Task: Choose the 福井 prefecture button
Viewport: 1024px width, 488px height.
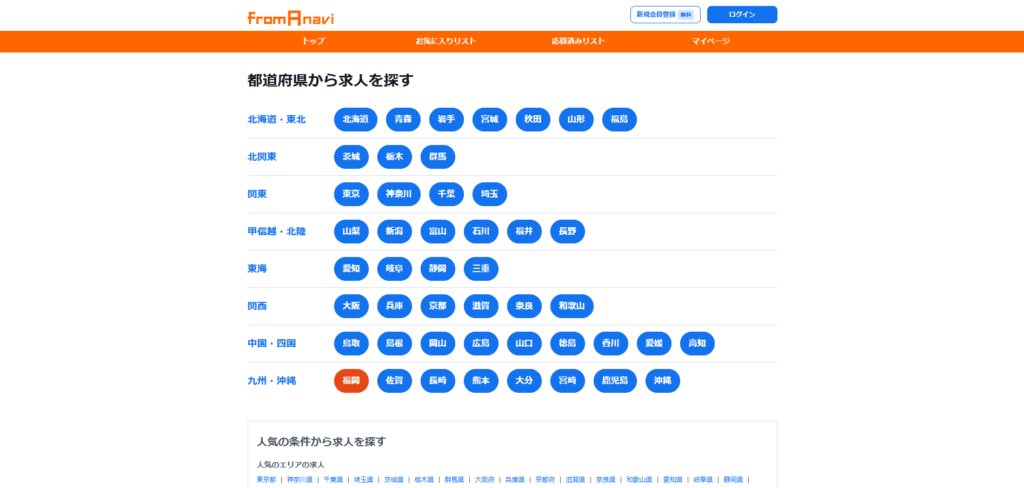Action: point(524,231)
